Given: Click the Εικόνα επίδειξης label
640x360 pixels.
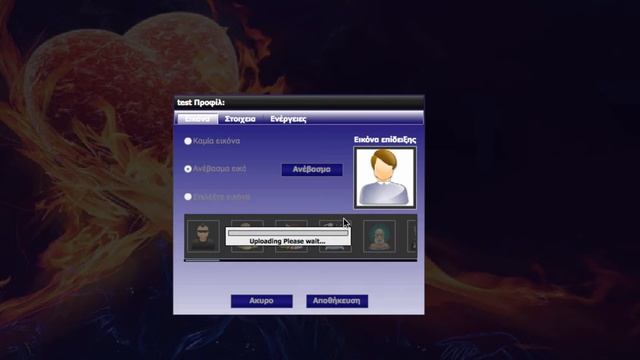Looking at the screenshot, I should tap(385, 140).
